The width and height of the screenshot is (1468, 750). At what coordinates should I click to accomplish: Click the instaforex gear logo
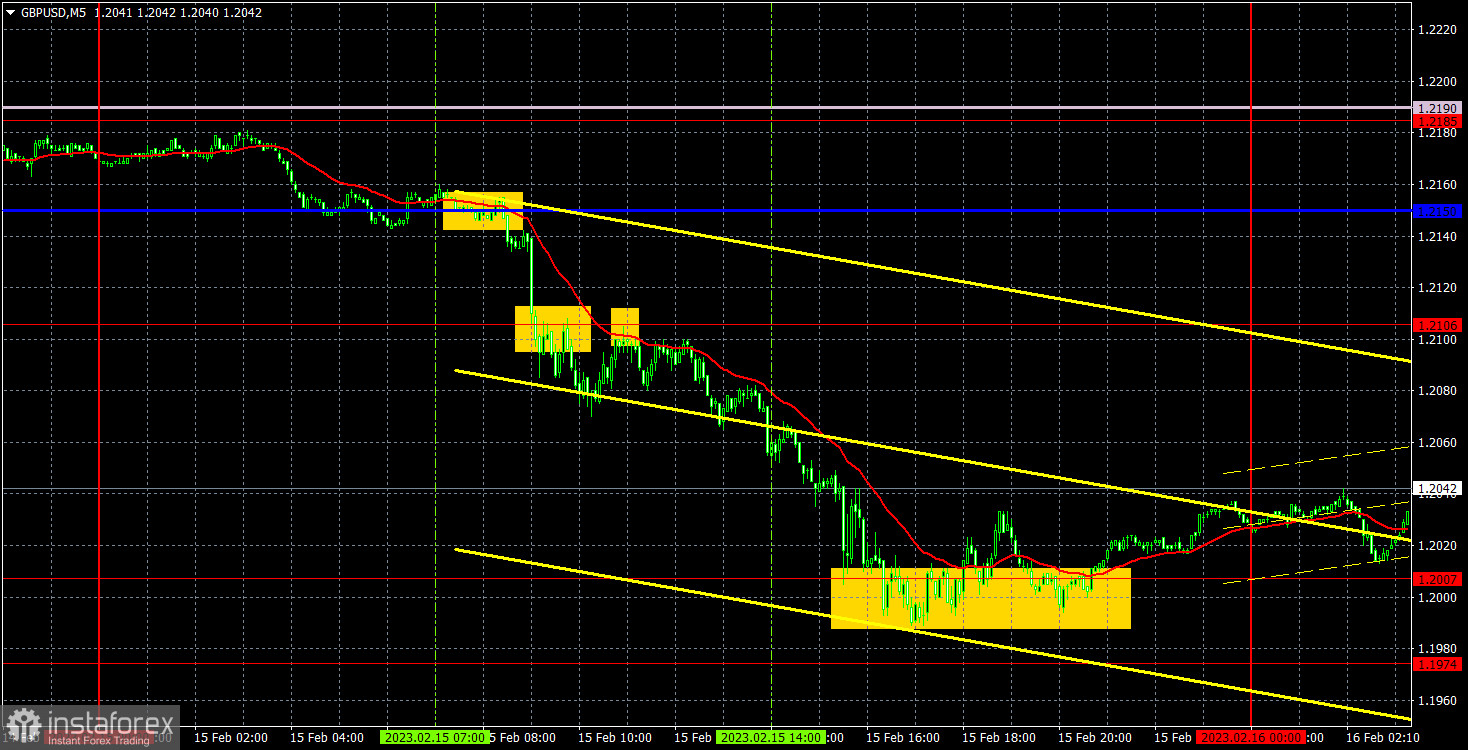coord(23,725)
